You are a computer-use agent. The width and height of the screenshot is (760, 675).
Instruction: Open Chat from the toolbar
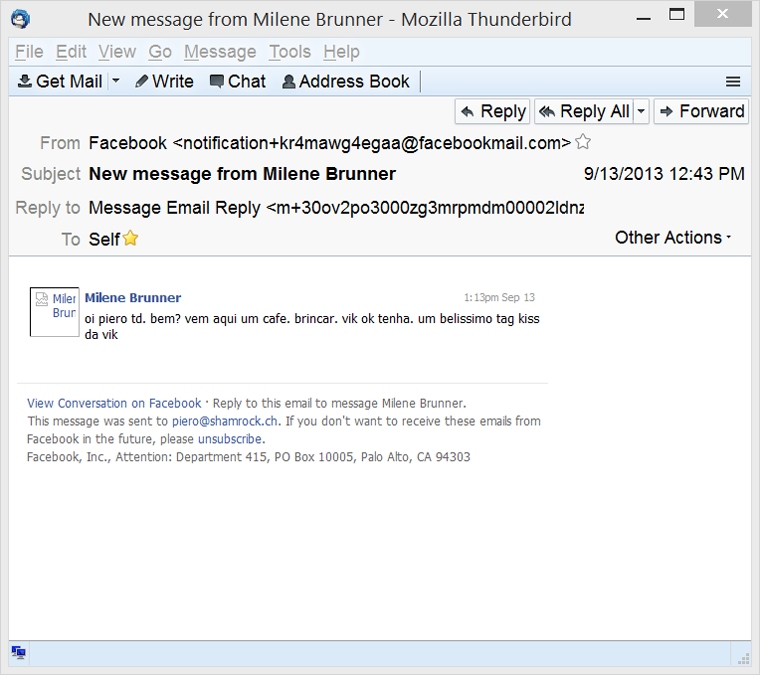click(x=237, y=82)
